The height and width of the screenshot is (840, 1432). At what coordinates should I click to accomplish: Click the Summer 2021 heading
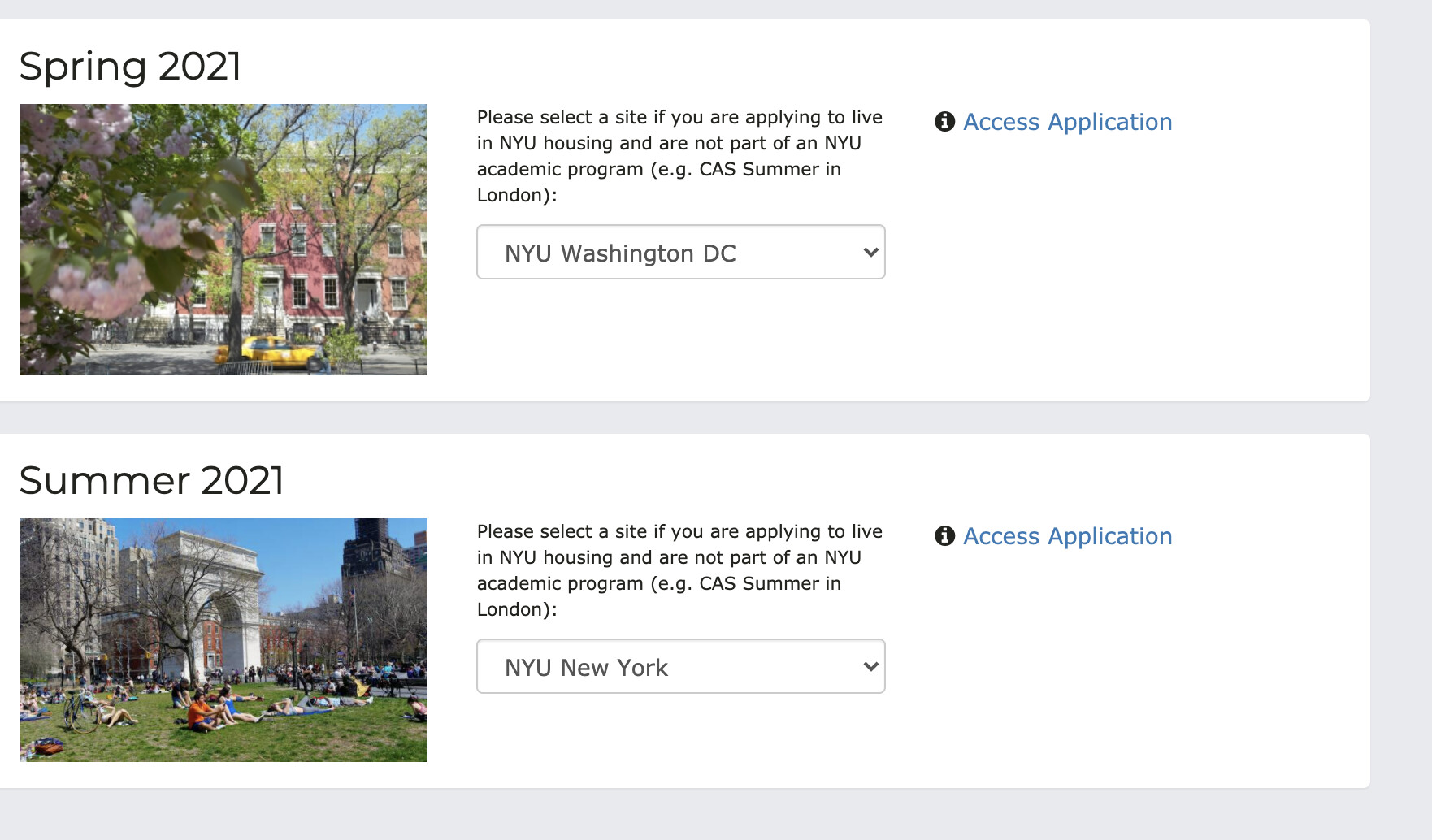pos(151,480)
